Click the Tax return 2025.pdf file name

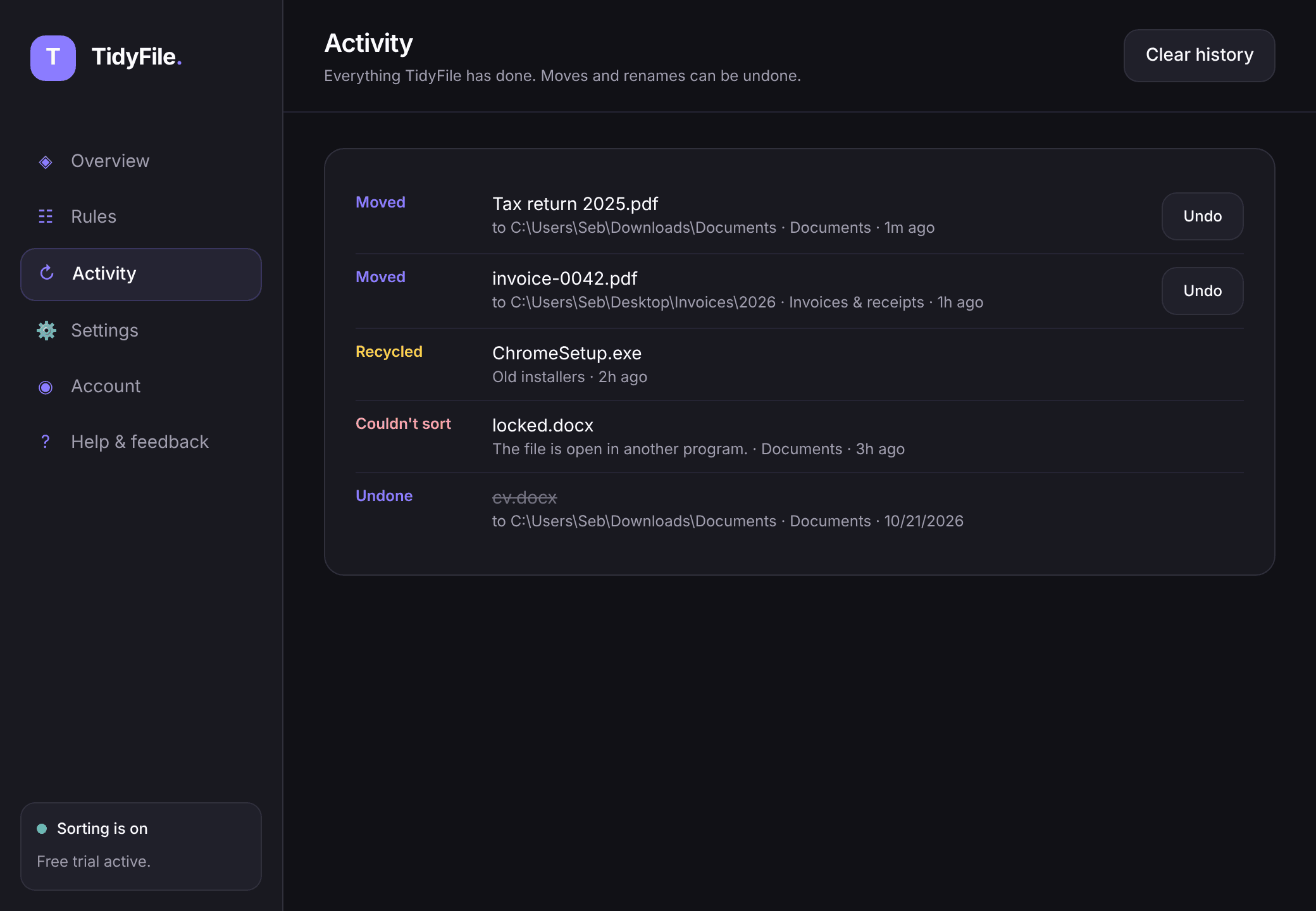click(x=575, y=204)
